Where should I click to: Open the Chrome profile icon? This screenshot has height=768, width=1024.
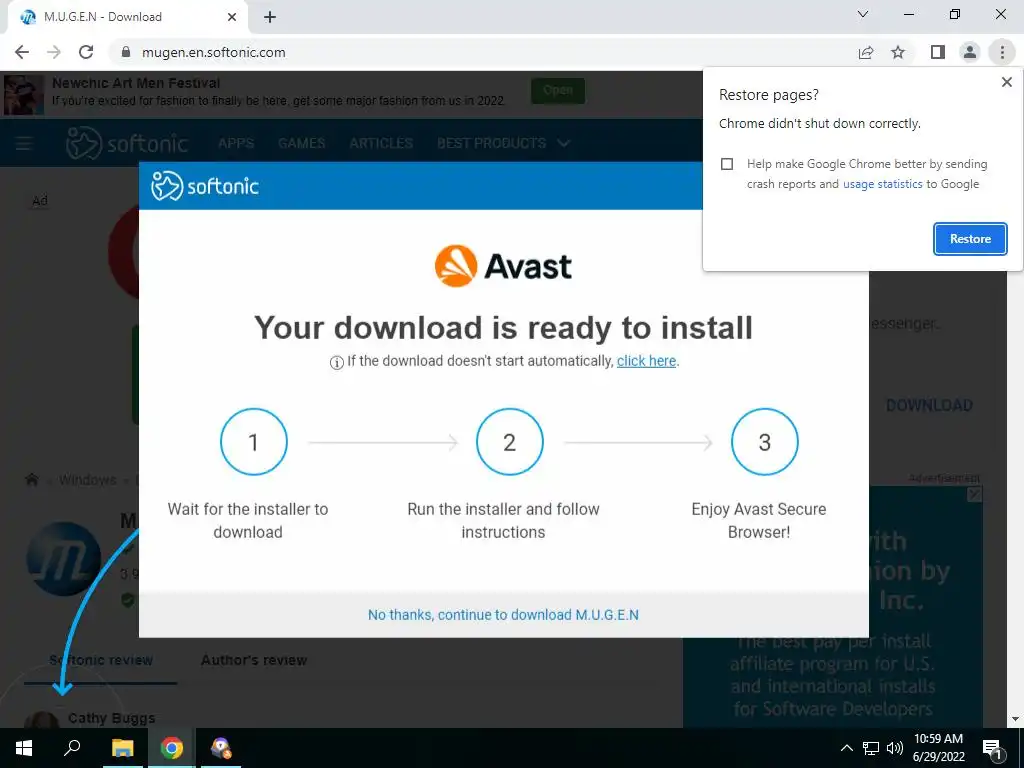[970, 52]
